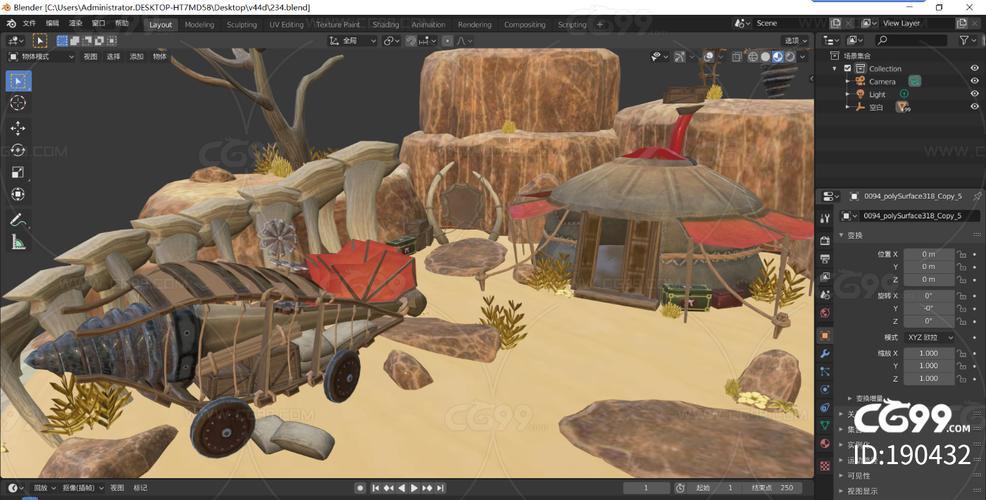Open the Modifier wrench properties tab
Screen dimensions: 986x500
click(825, 354)
